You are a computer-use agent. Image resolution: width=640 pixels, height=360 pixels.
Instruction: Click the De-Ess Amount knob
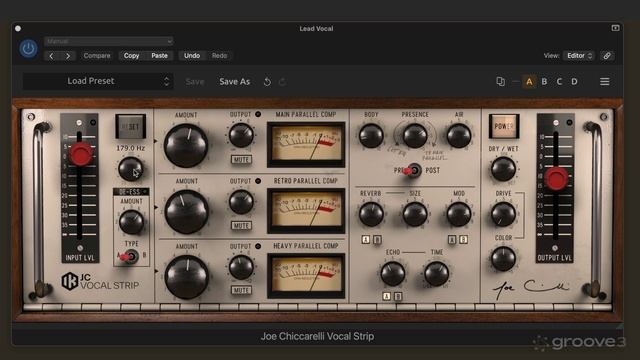pos(131,222)
